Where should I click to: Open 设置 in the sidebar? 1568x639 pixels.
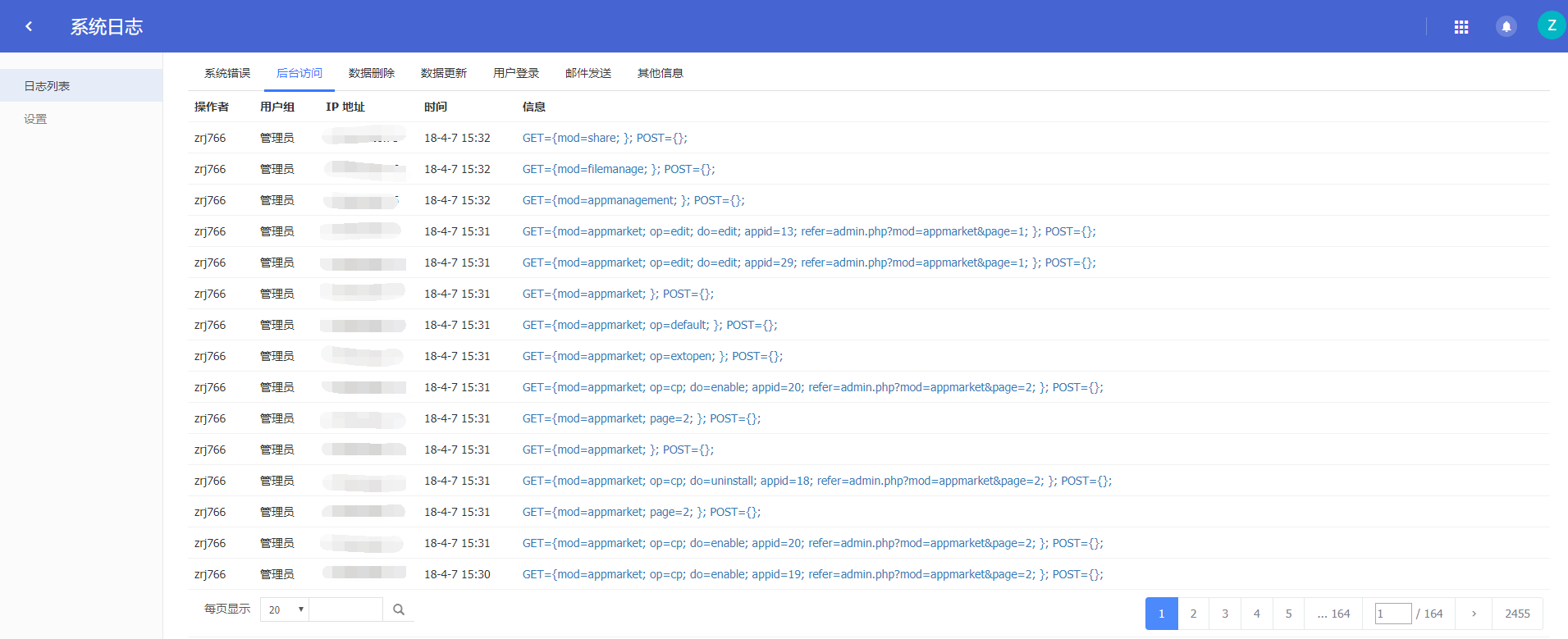(x=35, y=119)
